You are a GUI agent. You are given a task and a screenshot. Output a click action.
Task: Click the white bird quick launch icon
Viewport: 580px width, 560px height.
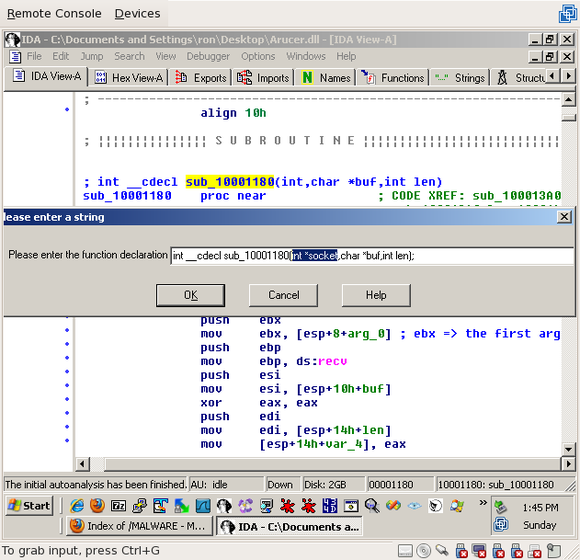tap(435, 505)
